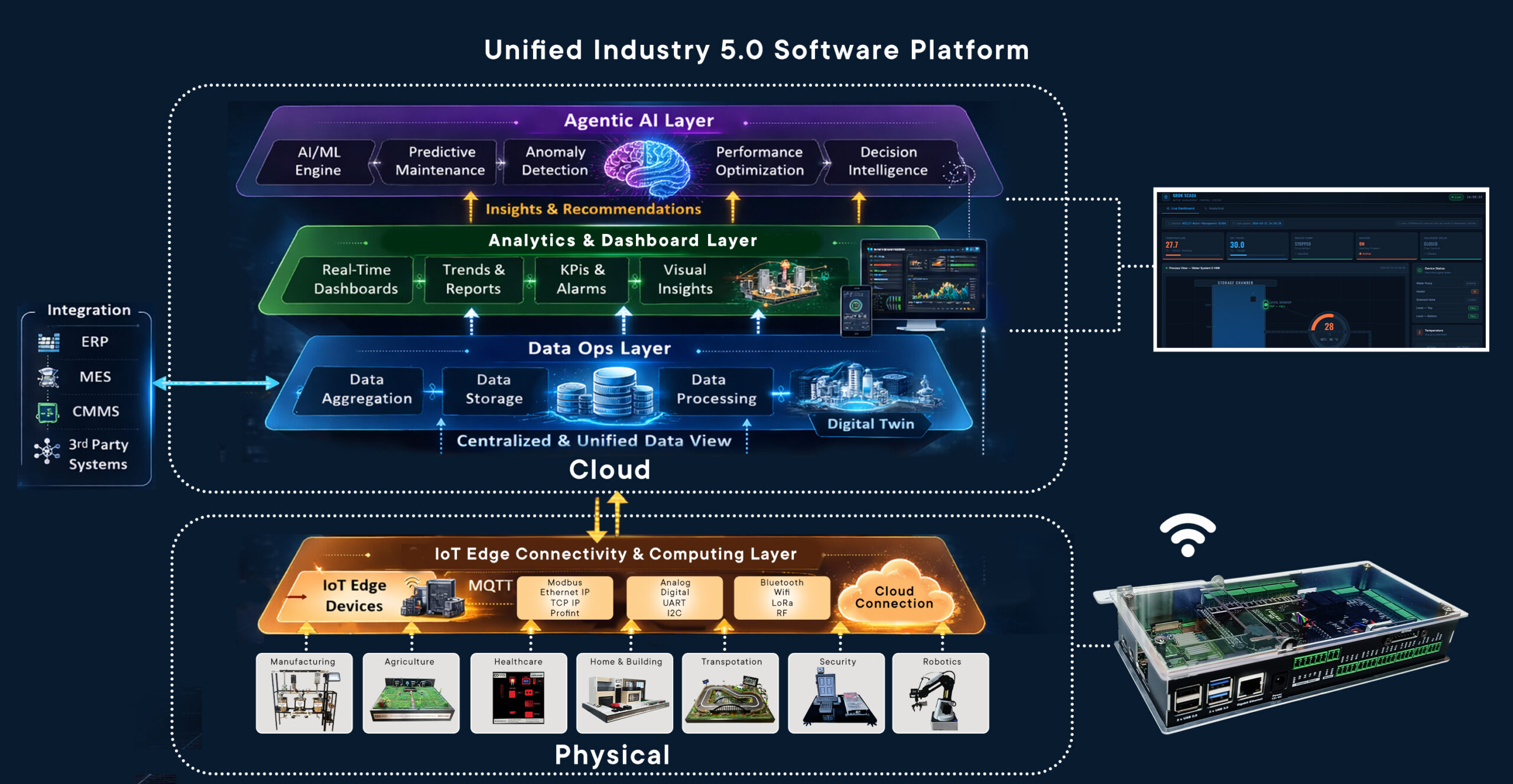Open the Home & Building thumbnail
Screen dimensions: 1513x784
pyautogui.click(x=625, y=692)
